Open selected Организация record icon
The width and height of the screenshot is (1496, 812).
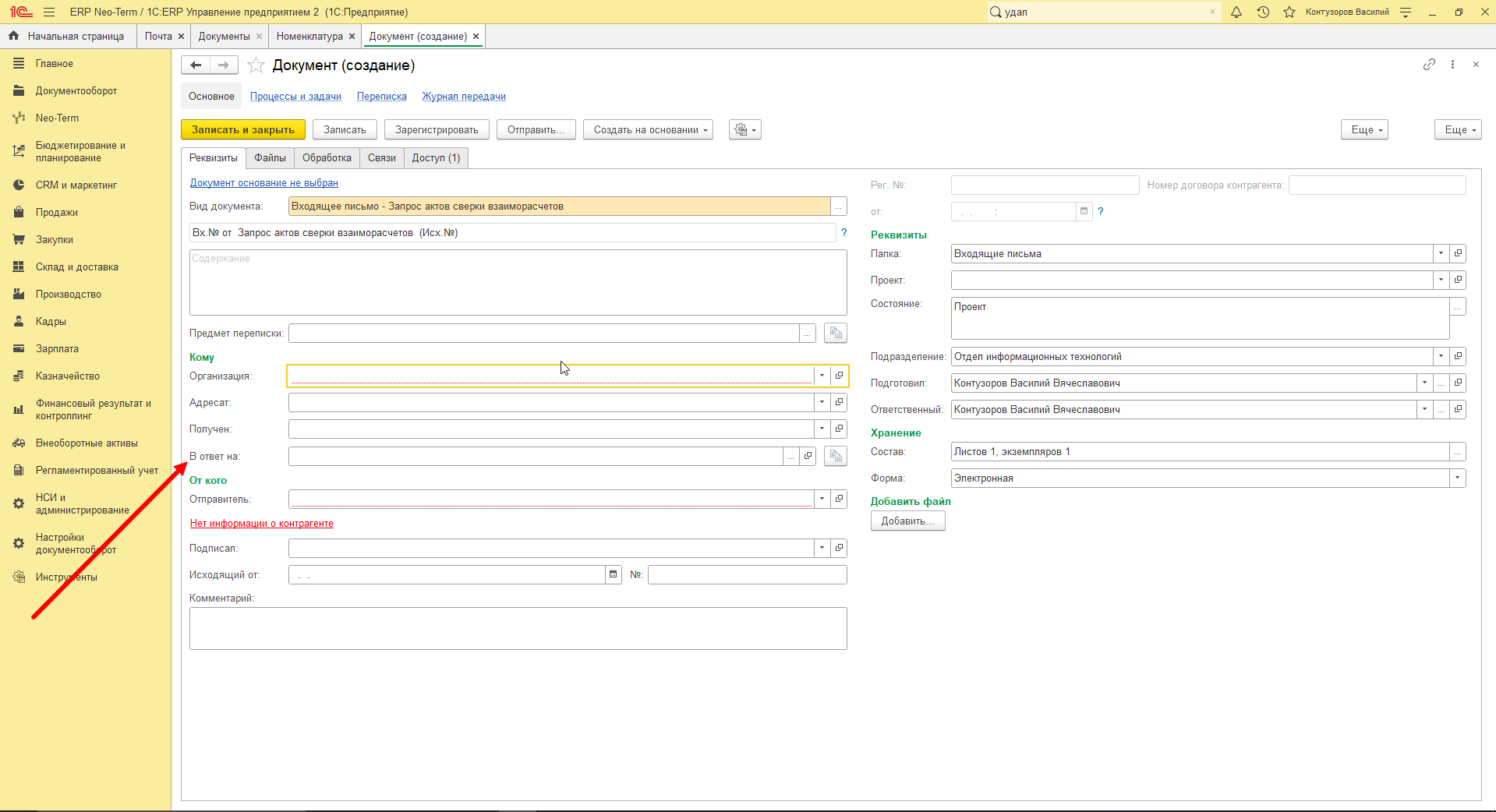(839, 376)
